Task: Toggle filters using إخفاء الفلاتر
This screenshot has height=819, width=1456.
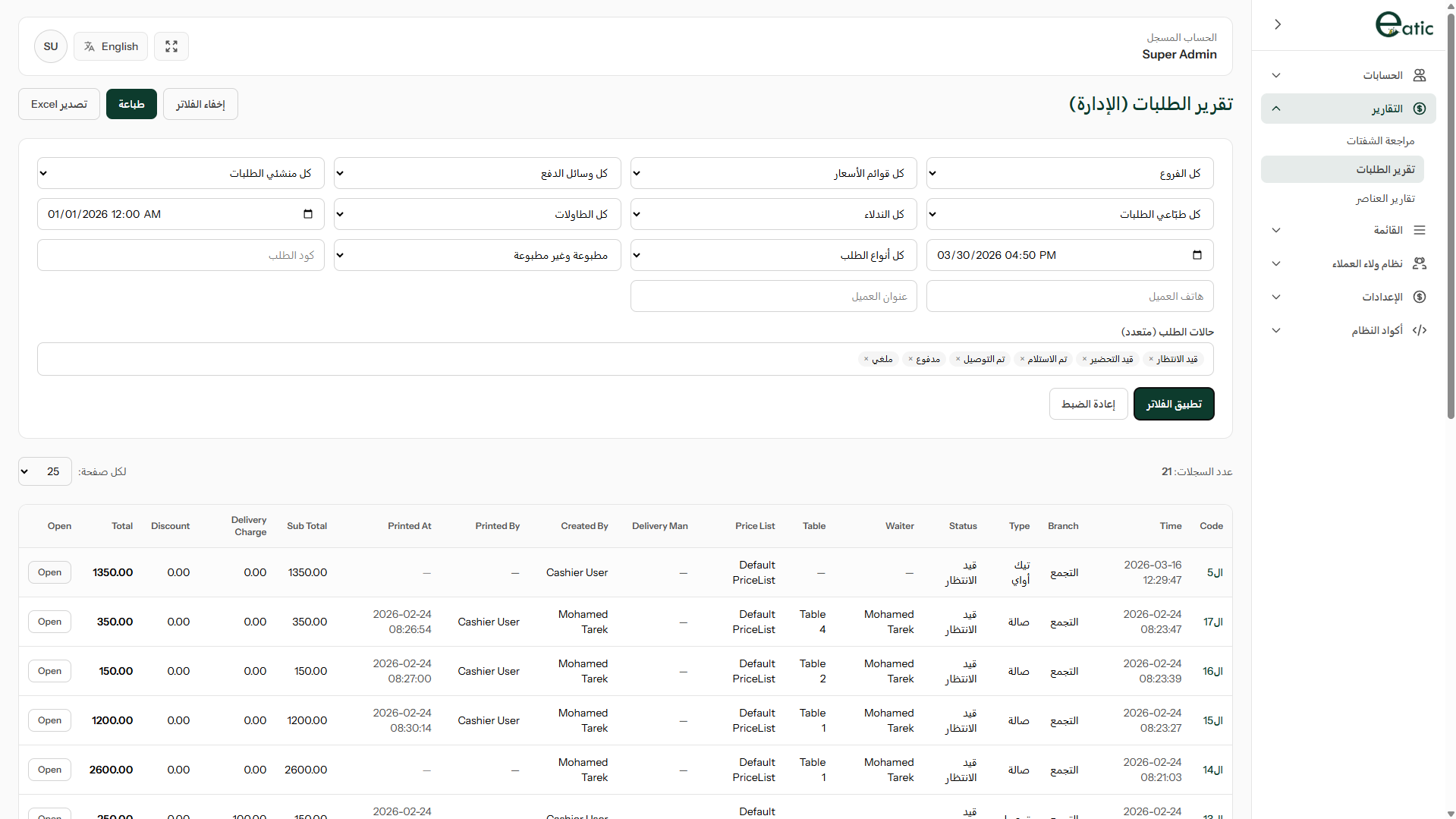Action: [200, 104]
